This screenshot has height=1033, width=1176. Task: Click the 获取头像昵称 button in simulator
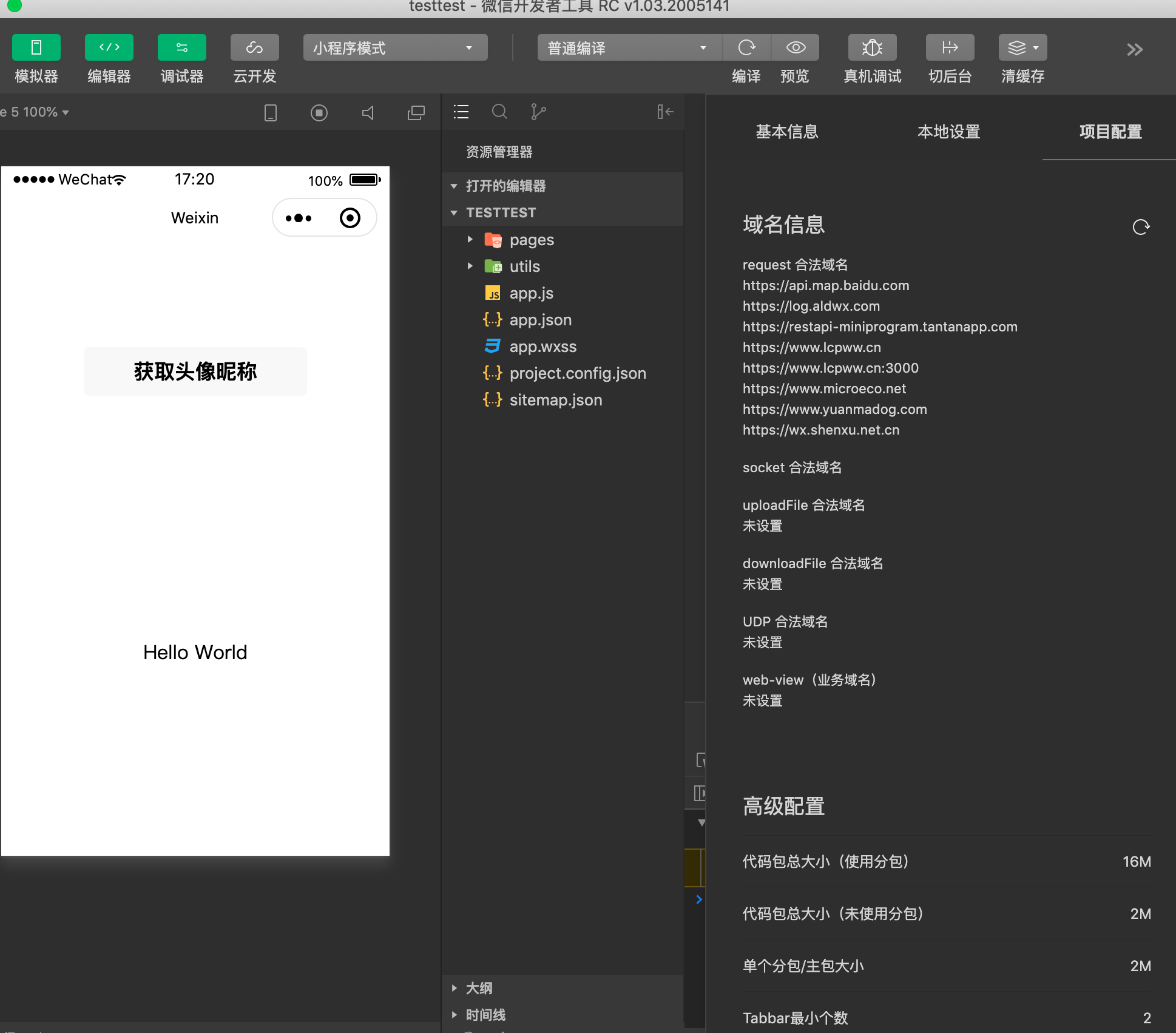(195, 371)
